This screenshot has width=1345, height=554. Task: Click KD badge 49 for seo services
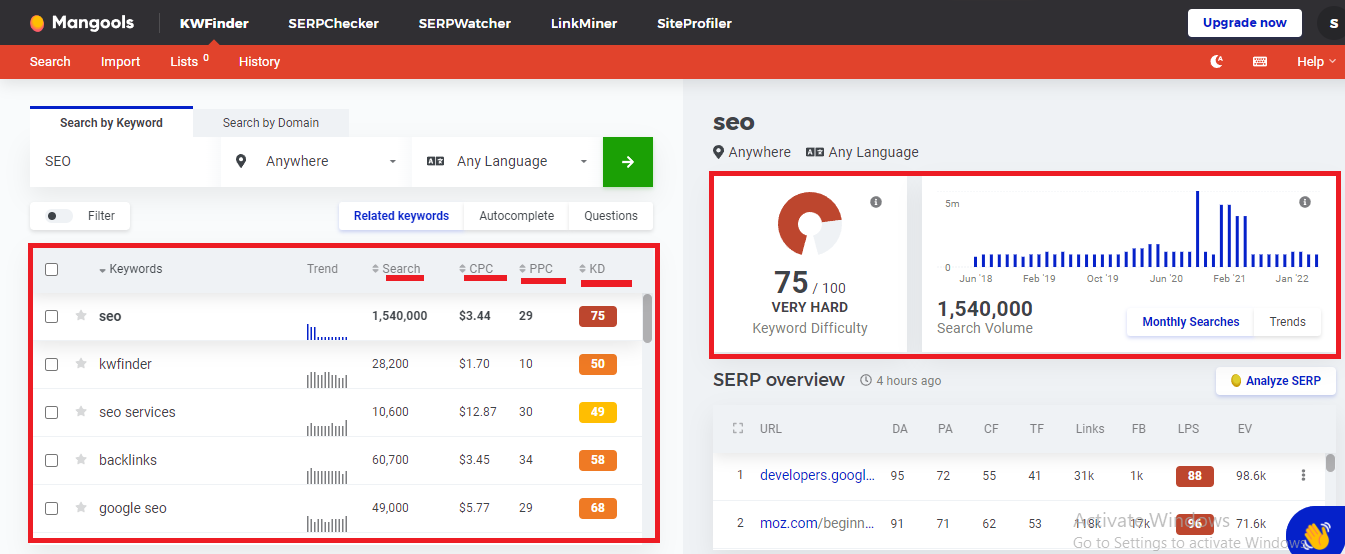[x=598, y=412]
